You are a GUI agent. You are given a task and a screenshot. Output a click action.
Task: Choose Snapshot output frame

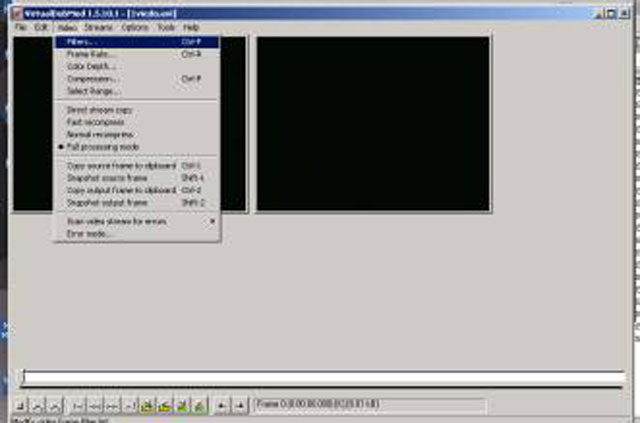137,203
